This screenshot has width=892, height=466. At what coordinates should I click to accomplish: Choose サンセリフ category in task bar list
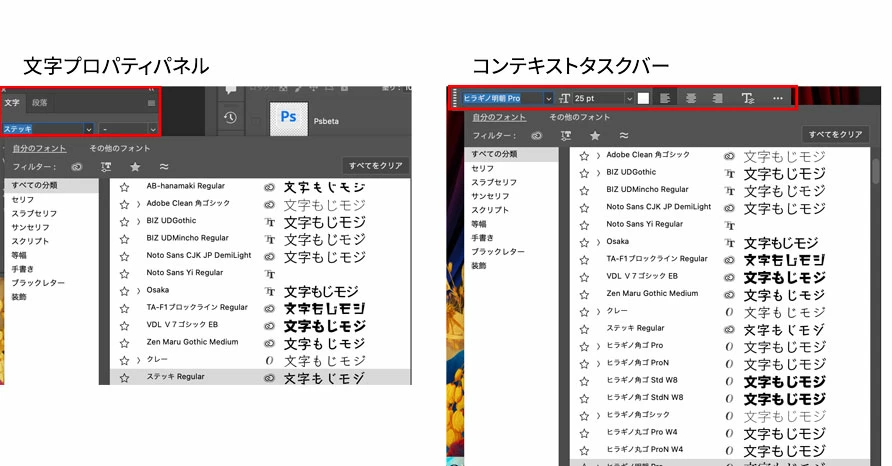coord(490,196)
